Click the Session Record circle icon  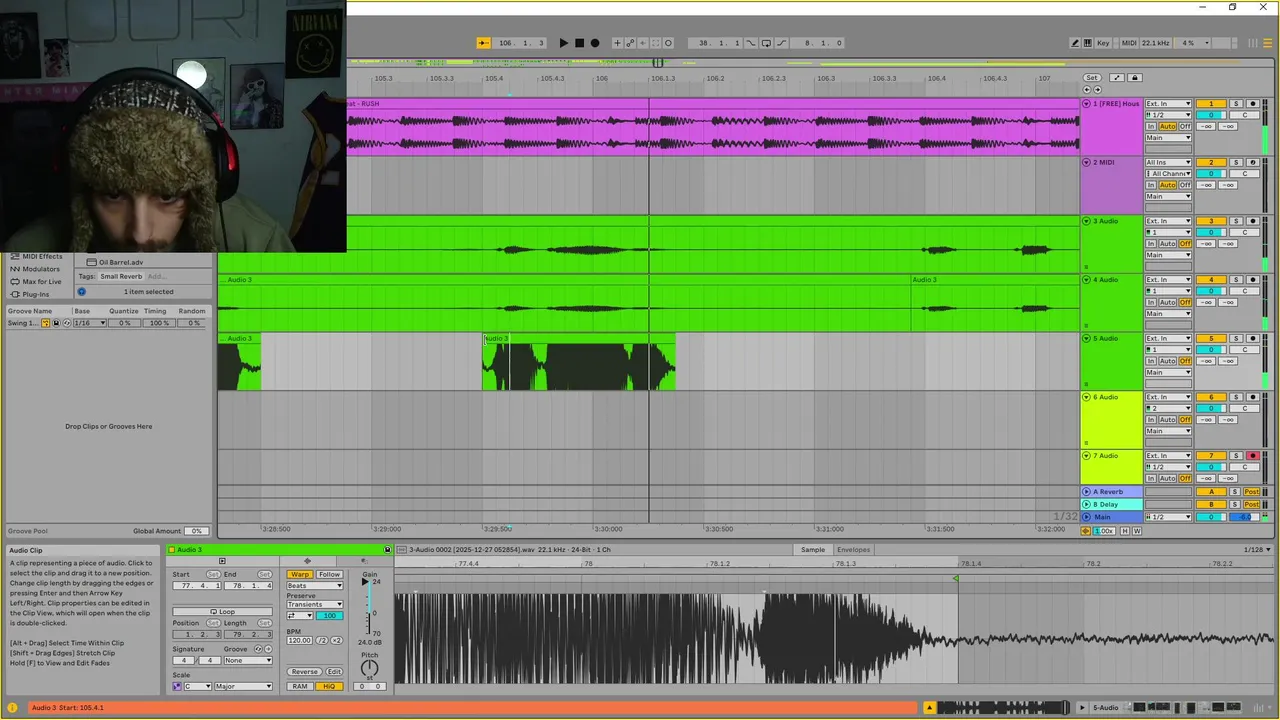click(x=668, y=43)
